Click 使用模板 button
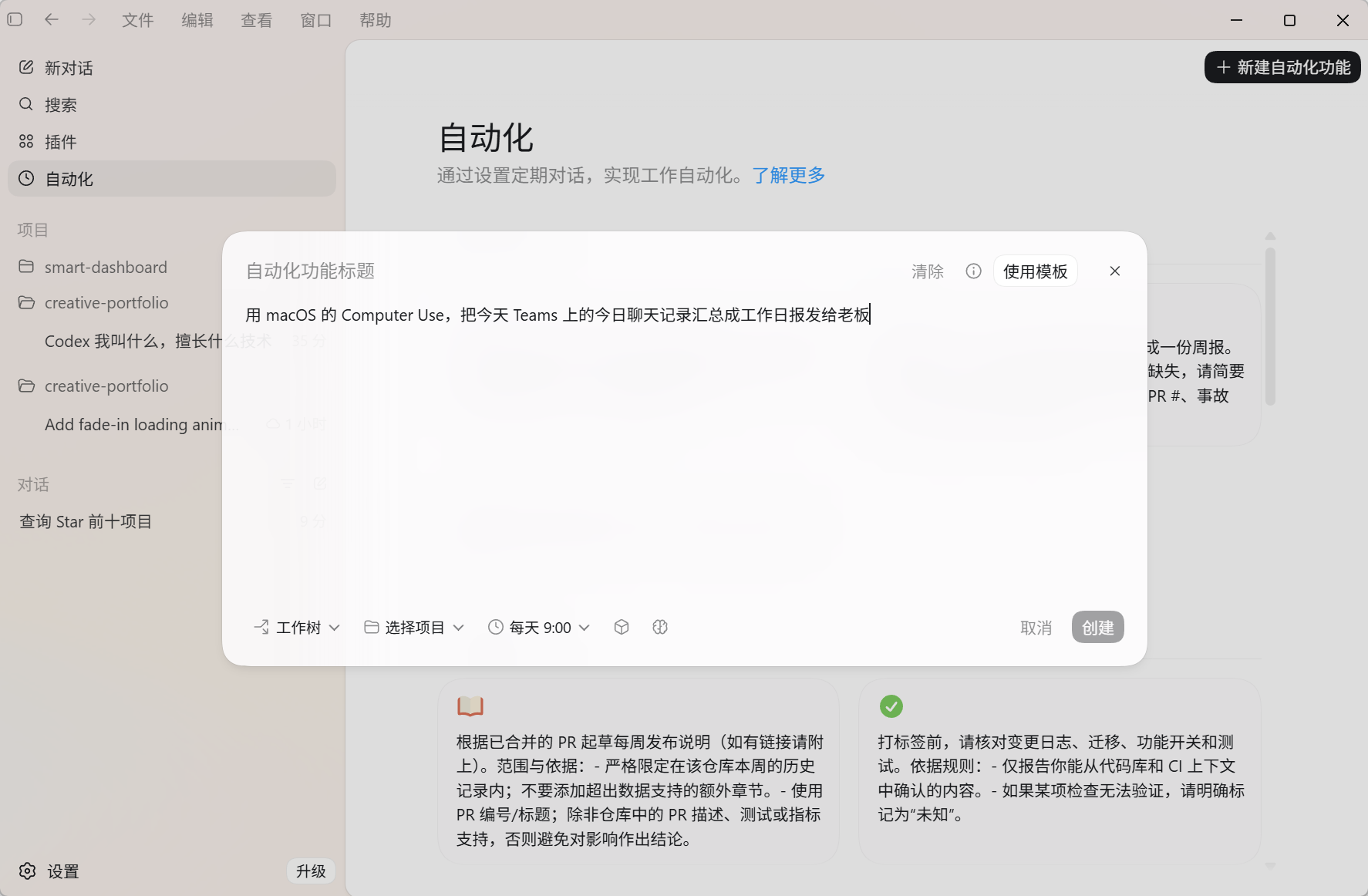The image size is (1368, 896). [1036, 271]
